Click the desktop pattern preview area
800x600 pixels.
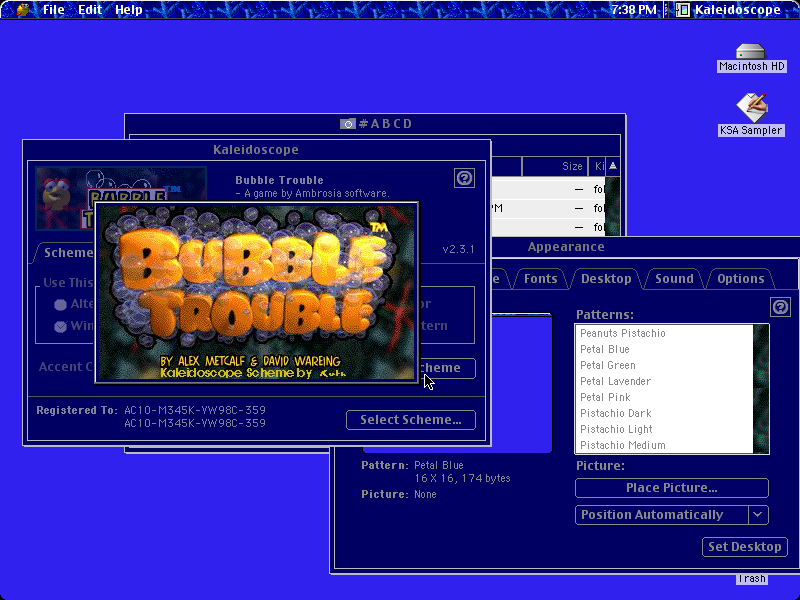point(521,383)
